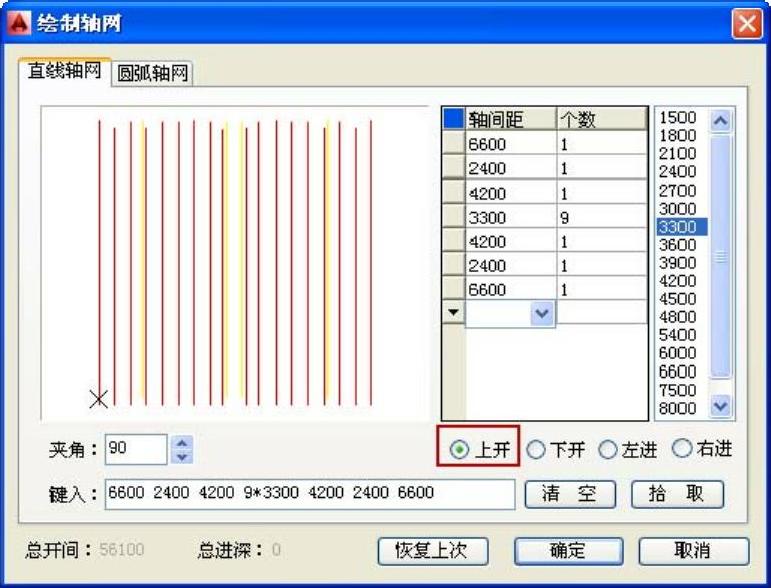The width and height of the screenshot is (771, 588).
Task: Choose 1800 in the spacing list
Action: [x=678, y=135]
